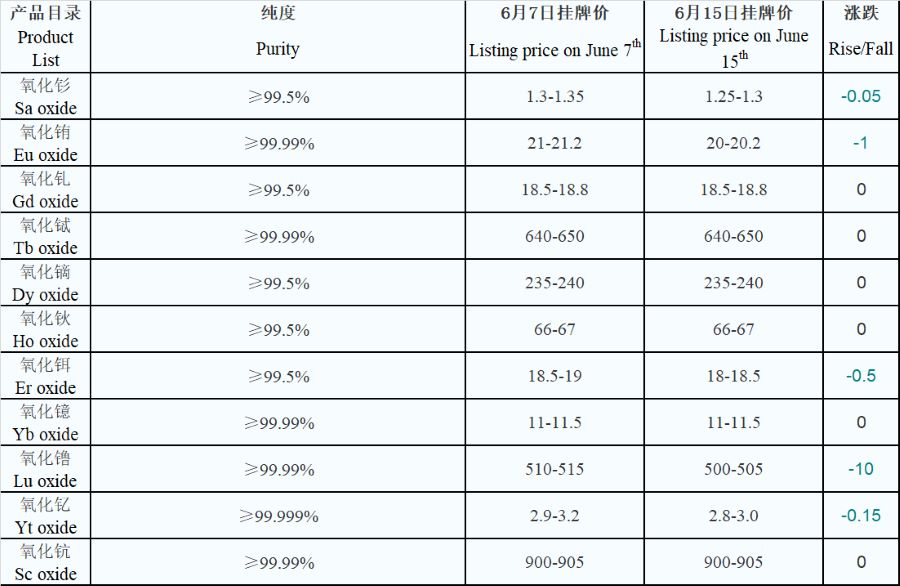Select the -0.05 Rise/Fall value
This screenshot has width=900, height=586.
[x=861, y=96]
